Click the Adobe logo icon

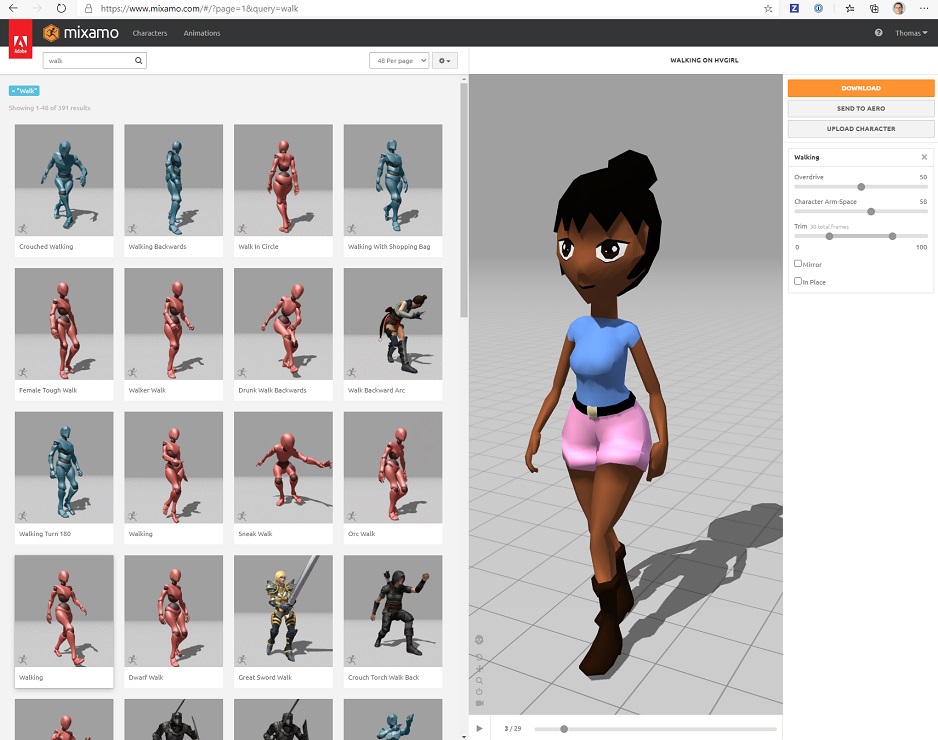point(19,42)
